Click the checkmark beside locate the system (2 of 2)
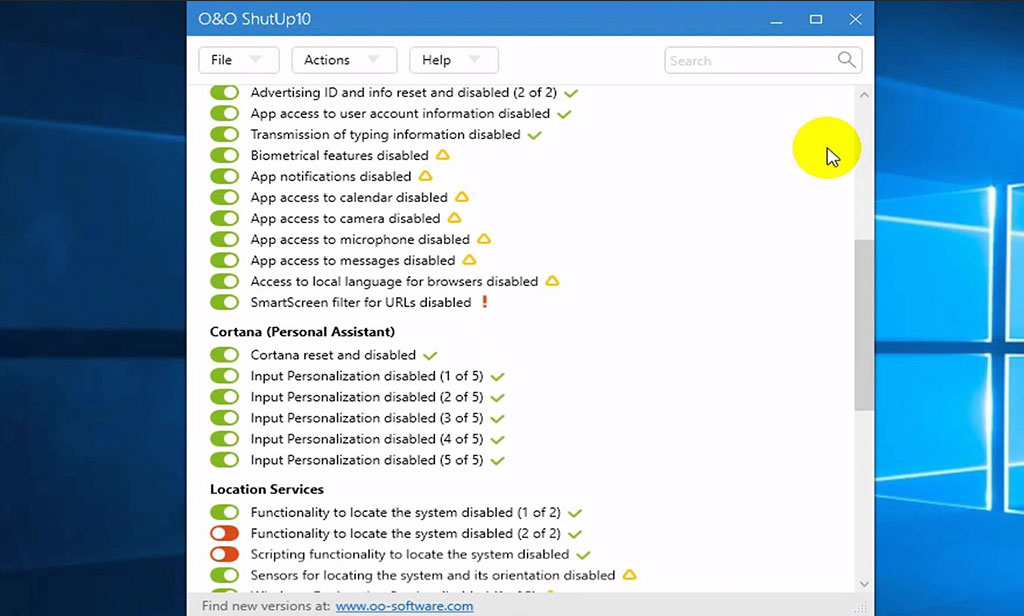 (x=575, y=534)
